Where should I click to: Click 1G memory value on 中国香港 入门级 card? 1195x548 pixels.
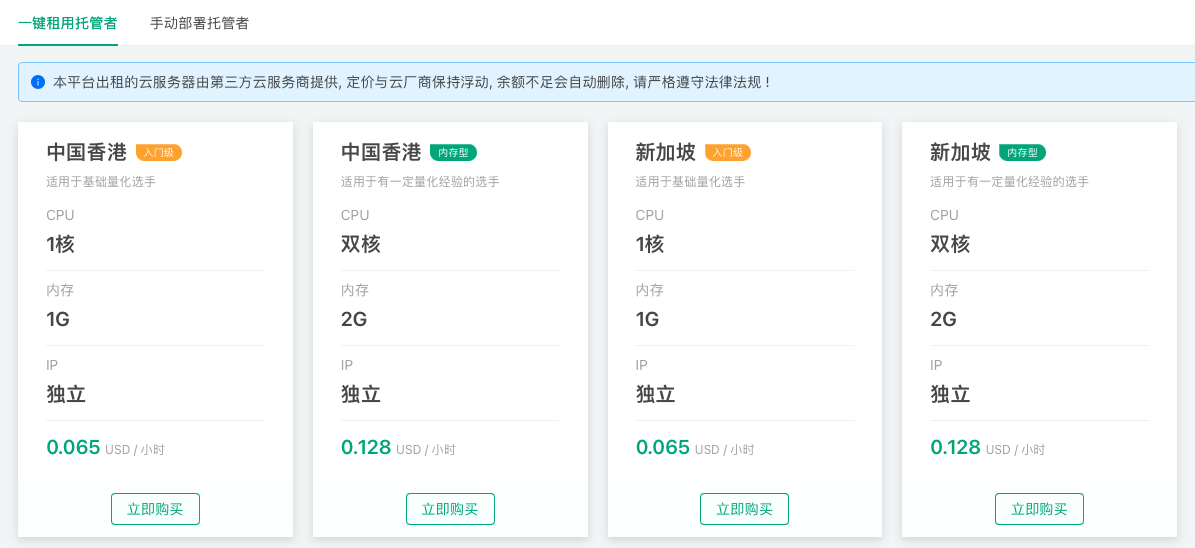(x=58, y=319)
